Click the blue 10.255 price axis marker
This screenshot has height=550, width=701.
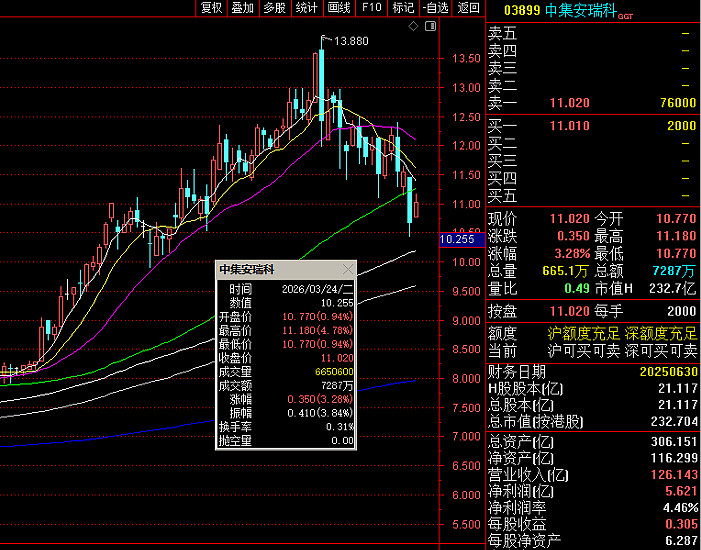point(462,240)
